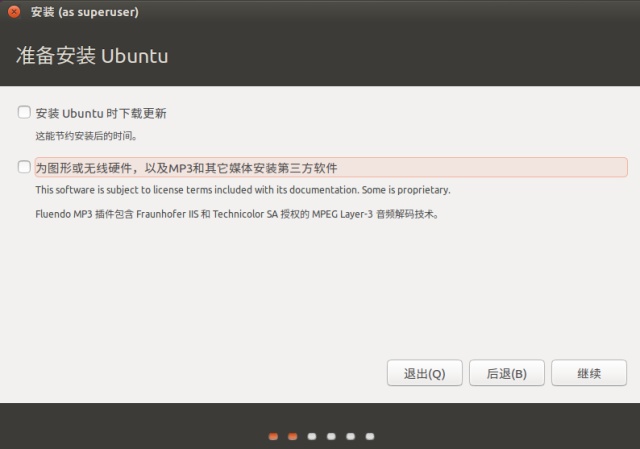Check the third-party software installation checkbox
640x449 pixels.
24,167
